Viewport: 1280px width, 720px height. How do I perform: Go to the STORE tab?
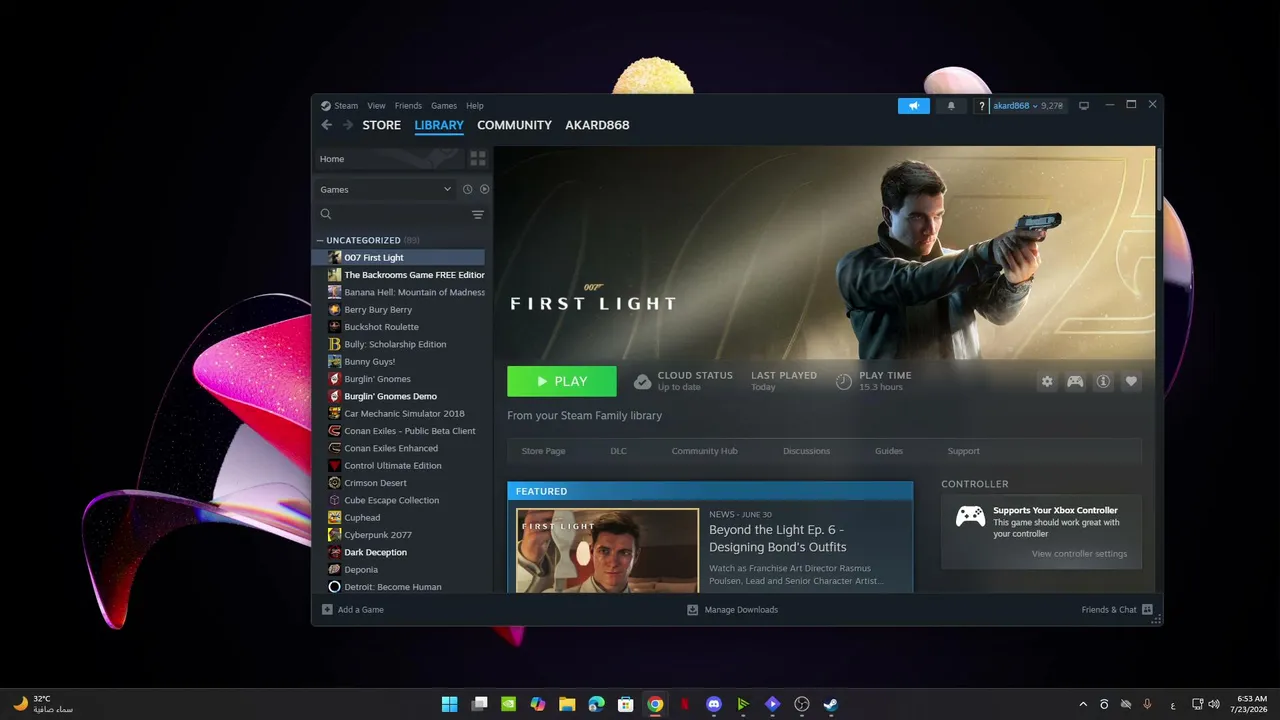click(381, 125)
